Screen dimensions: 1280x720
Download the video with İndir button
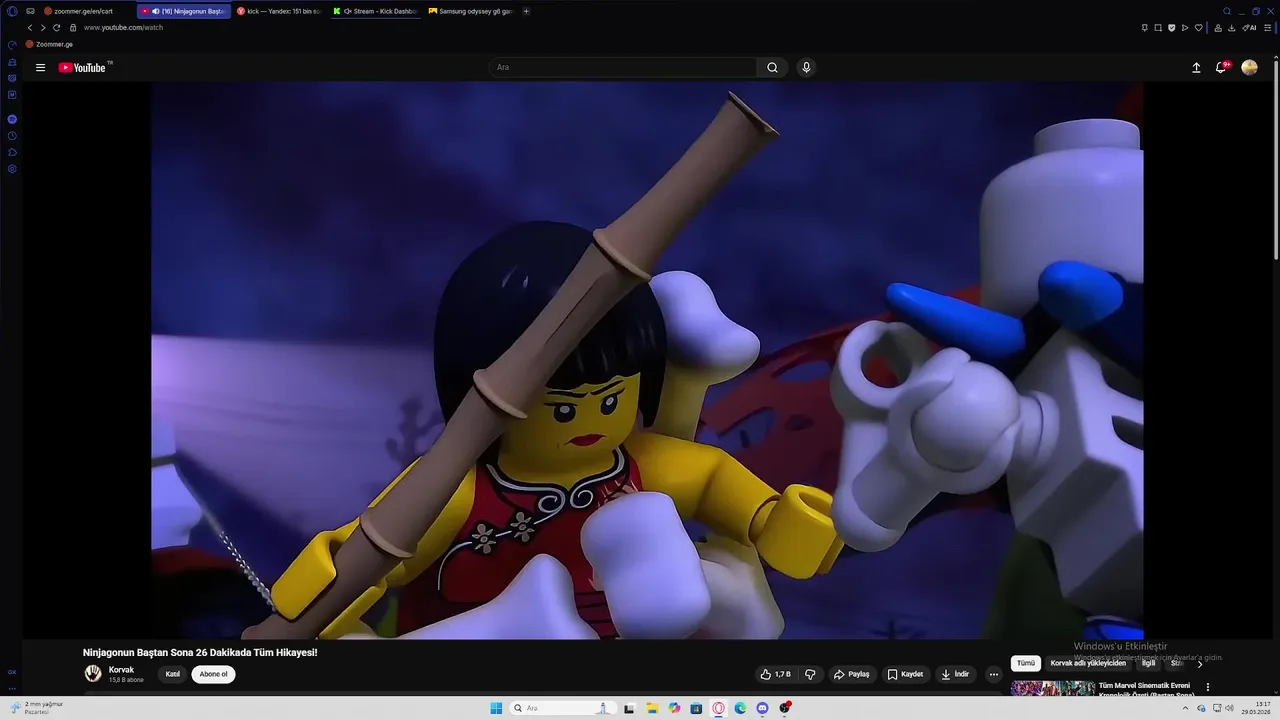(x=955, y=674)
